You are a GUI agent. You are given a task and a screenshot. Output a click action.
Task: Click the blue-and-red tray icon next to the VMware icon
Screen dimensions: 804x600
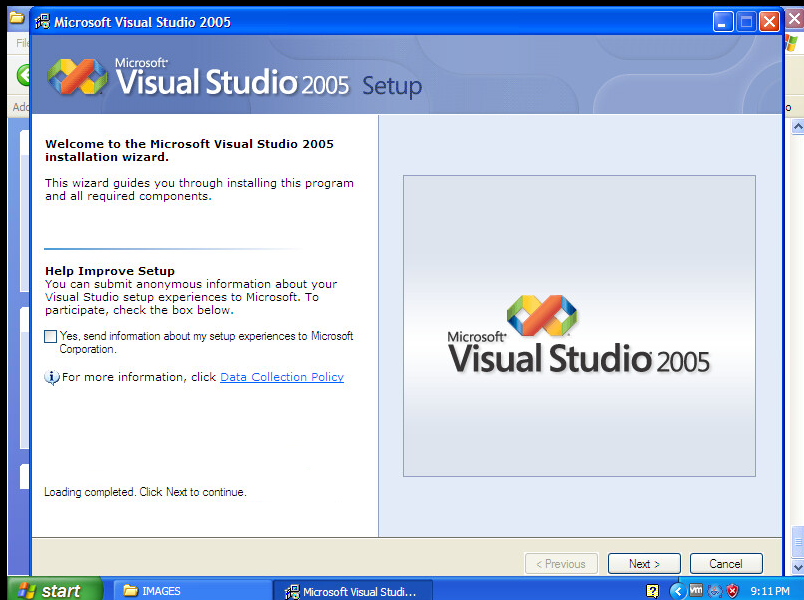(x=714, y=591)
